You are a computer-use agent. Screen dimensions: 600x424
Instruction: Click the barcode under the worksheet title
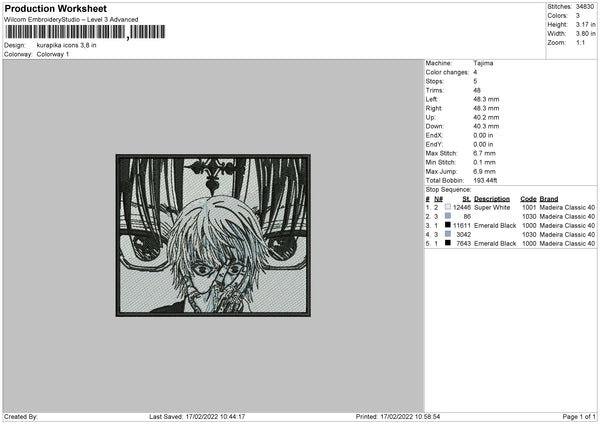click(85, 32)
